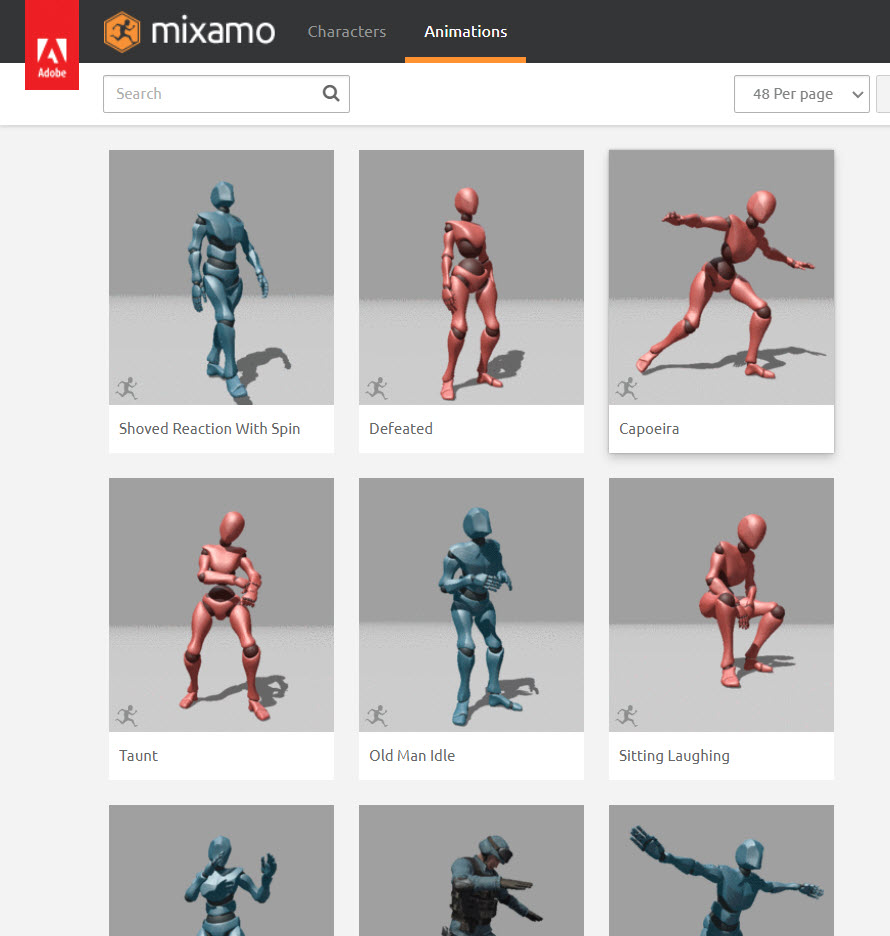Select the Sitting Laughing animation thumbnail

point(721,605)
